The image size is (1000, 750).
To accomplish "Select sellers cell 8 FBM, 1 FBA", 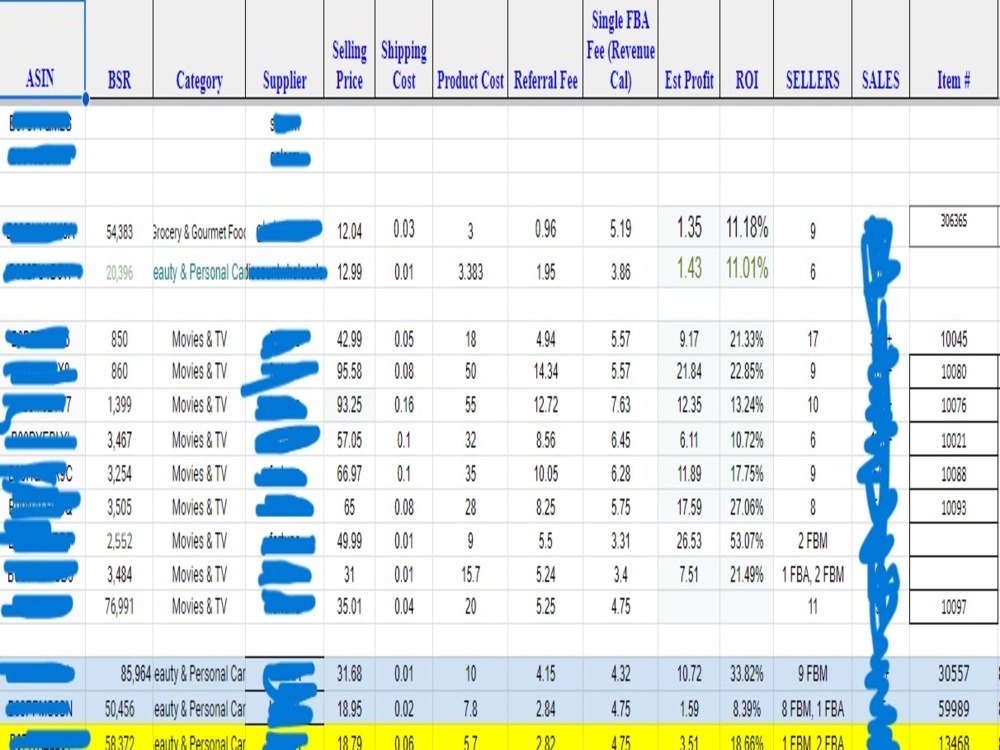I will pos(812,708).
